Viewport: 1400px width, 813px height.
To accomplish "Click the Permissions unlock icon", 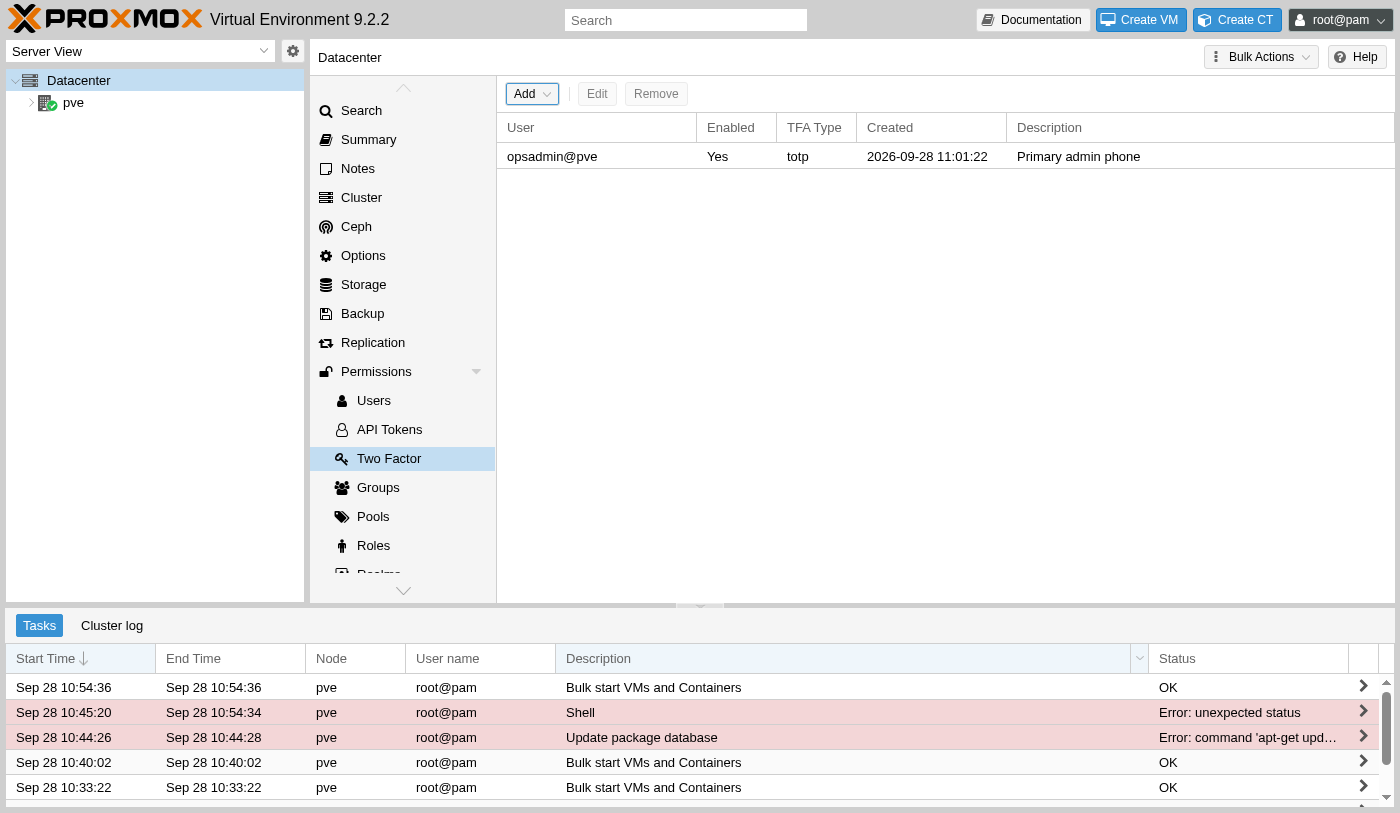I will 326,372.
